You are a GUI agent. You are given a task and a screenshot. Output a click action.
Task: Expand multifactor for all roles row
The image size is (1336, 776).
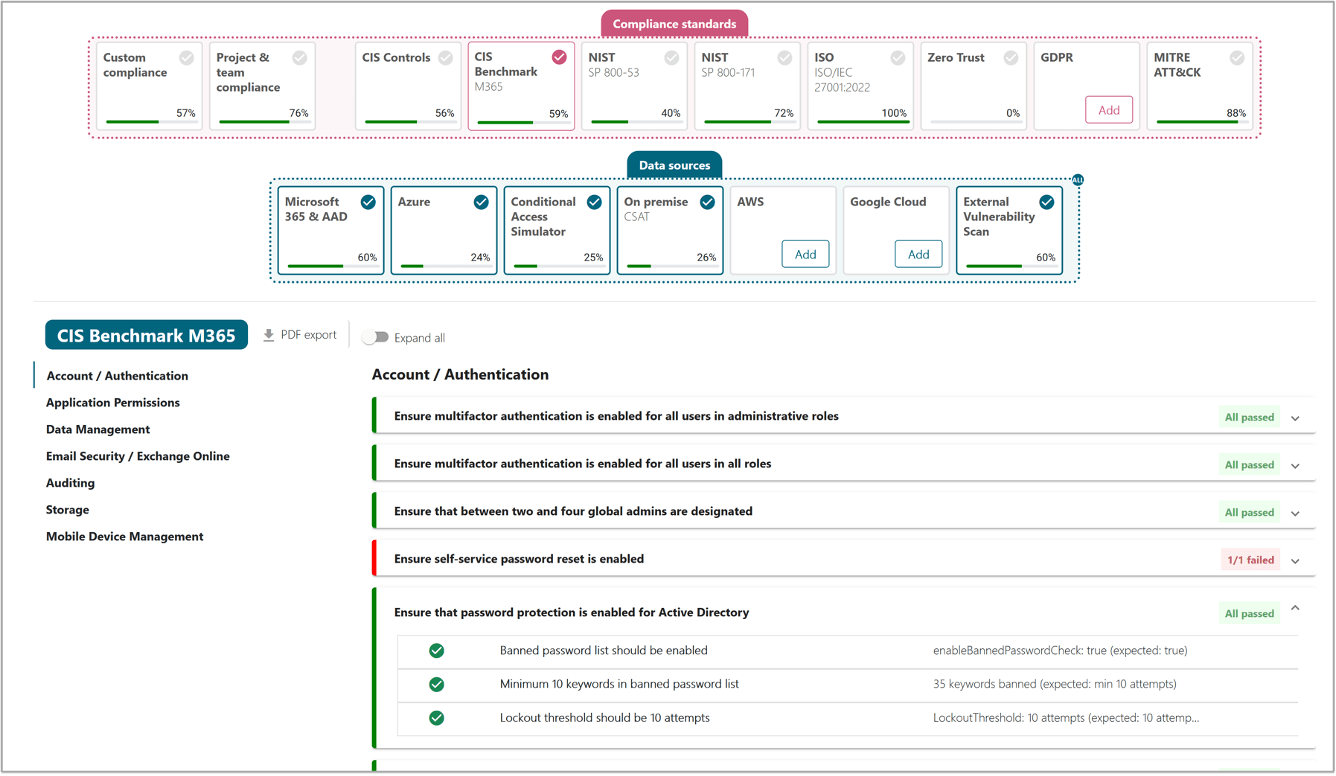point(1295,465)
